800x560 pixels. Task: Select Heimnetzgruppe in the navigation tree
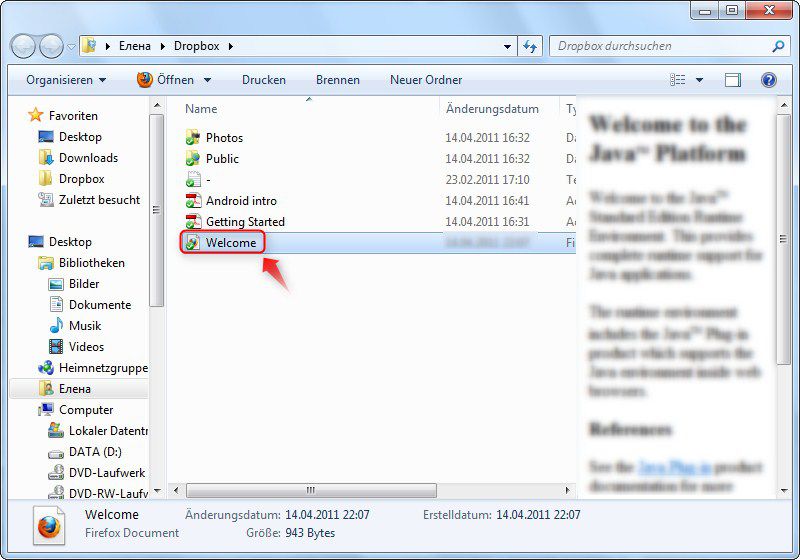[x=93, y=368]
